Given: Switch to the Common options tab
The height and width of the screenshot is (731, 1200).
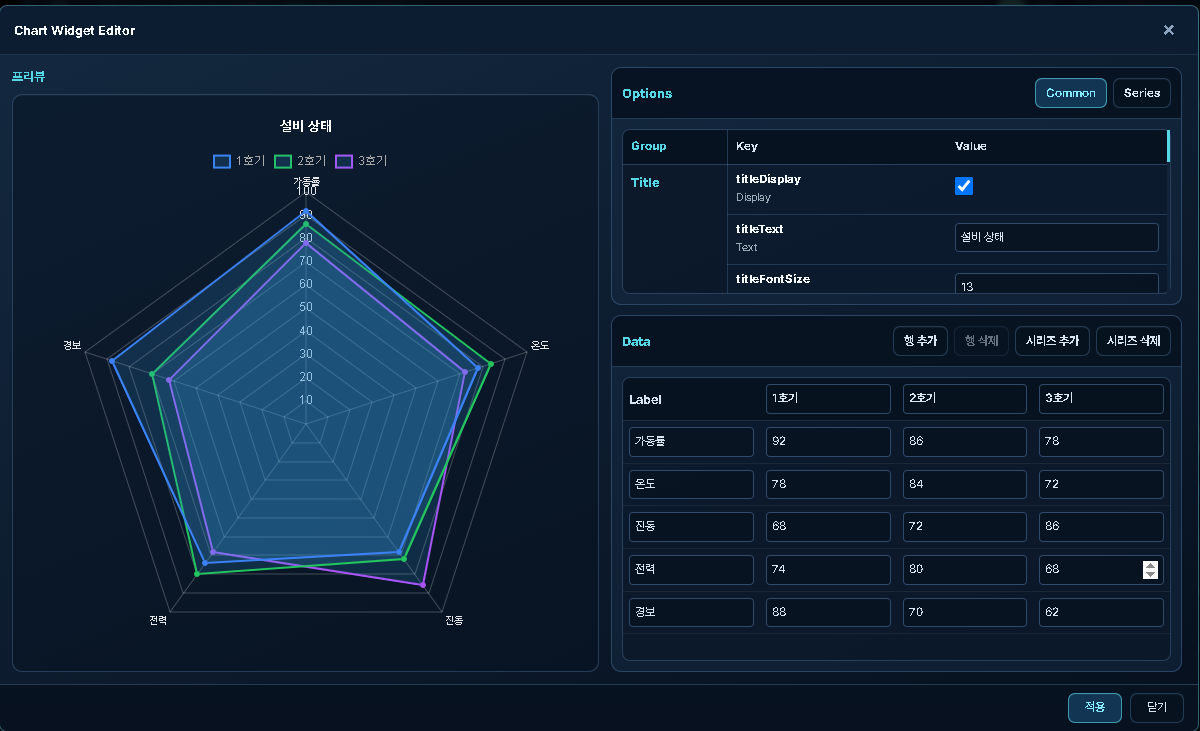Looking at the screenshot, I should point(1071,93).
